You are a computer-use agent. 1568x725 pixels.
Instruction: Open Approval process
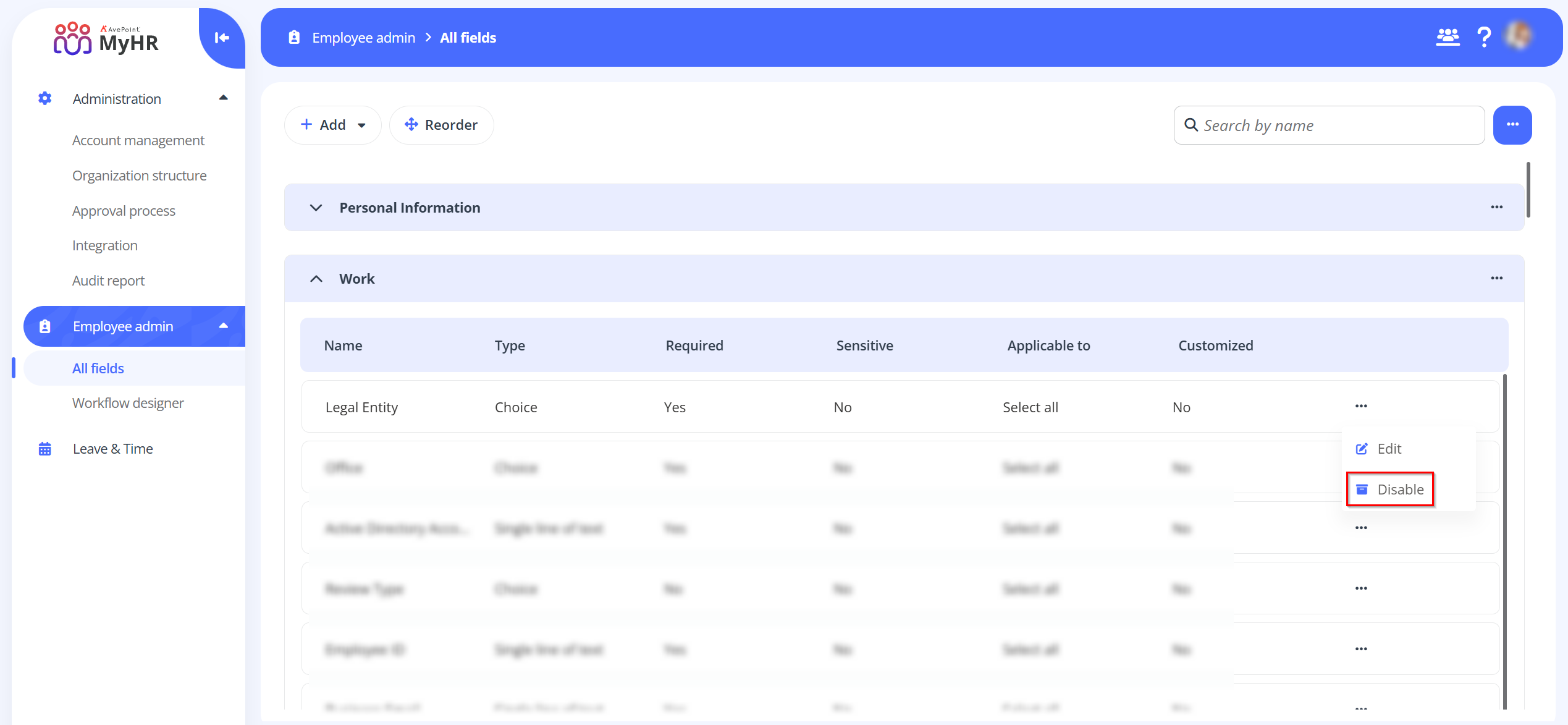(124, 211)
